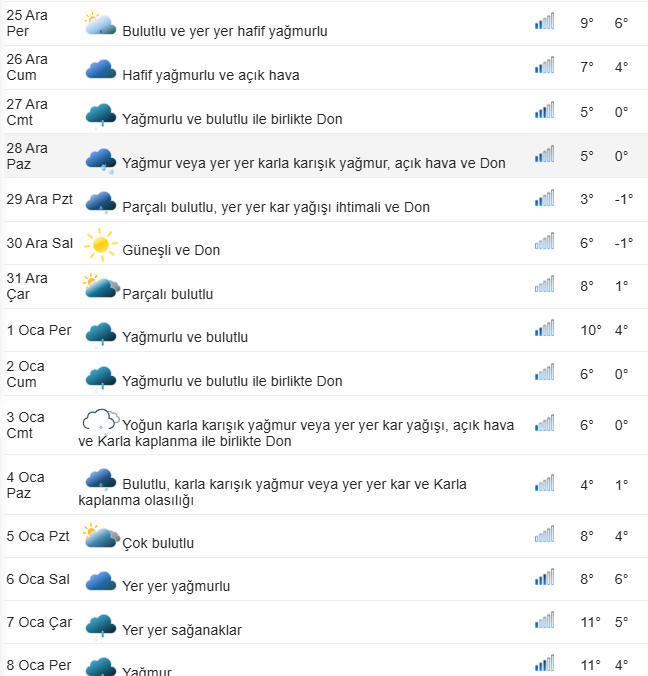This screenshot has width=648, height=676.
Task: Click the rain cloud icon for 27 Ara Cmt
Action: [100, 116]
